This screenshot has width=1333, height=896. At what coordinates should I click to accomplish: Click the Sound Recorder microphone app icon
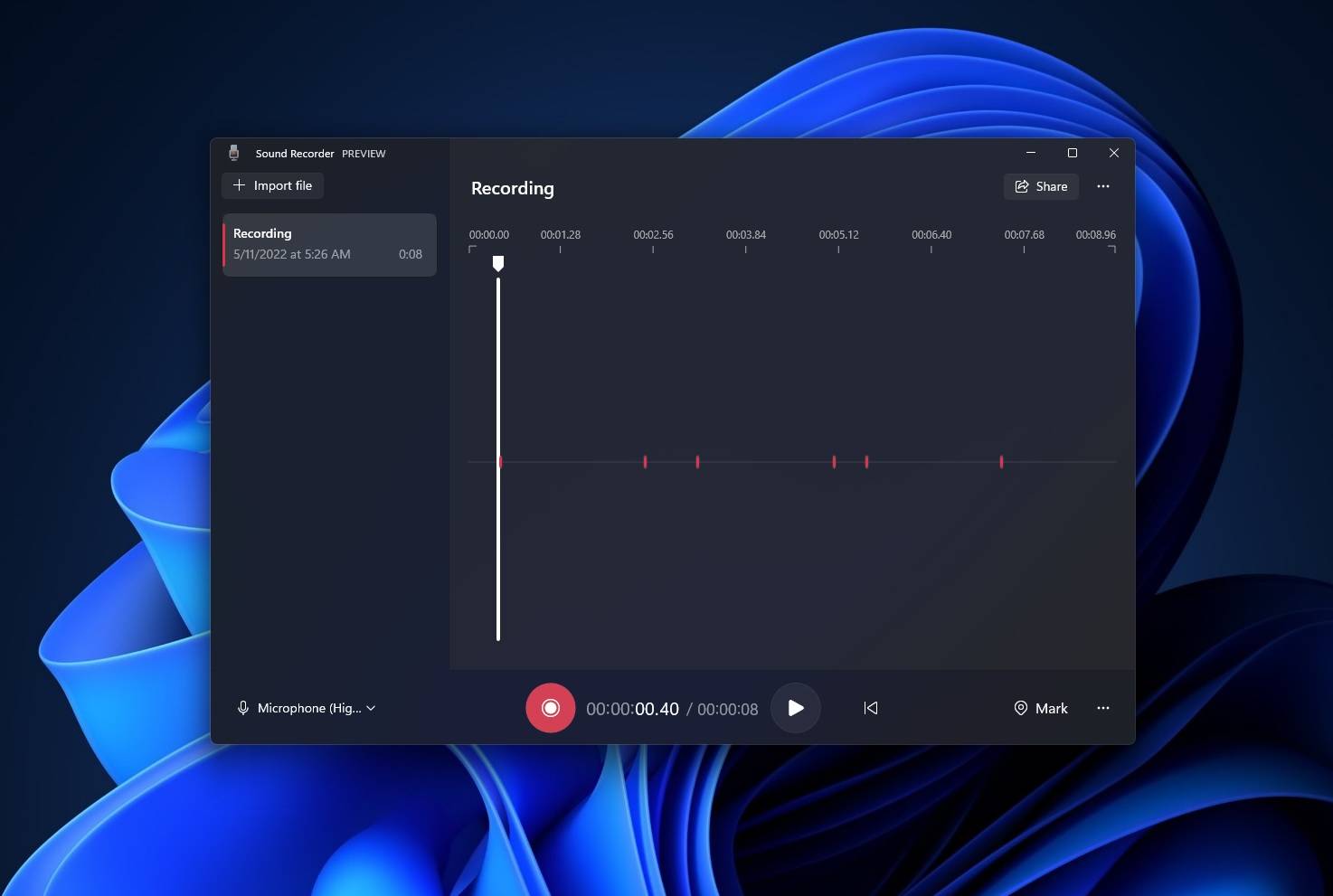point(234,153)
